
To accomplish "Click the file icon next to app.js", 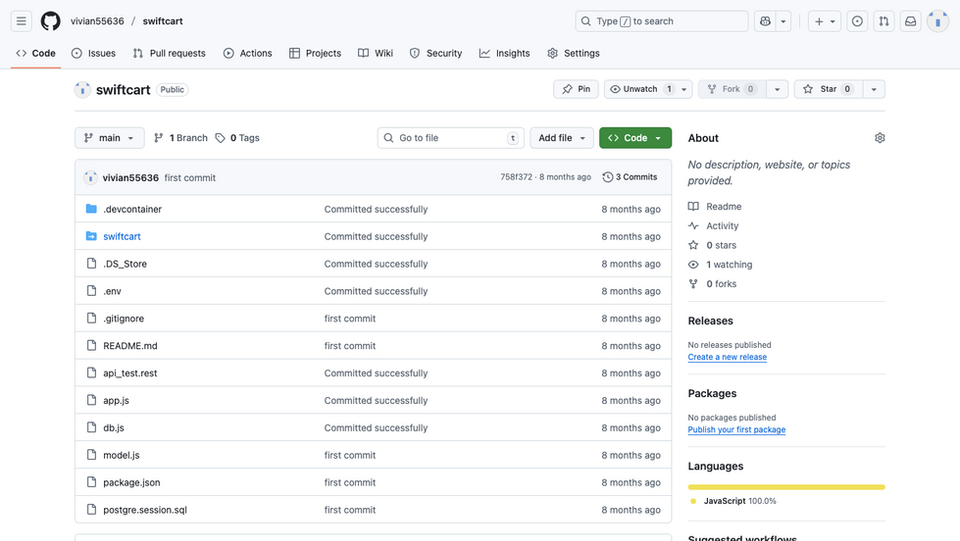I will 91,400.
